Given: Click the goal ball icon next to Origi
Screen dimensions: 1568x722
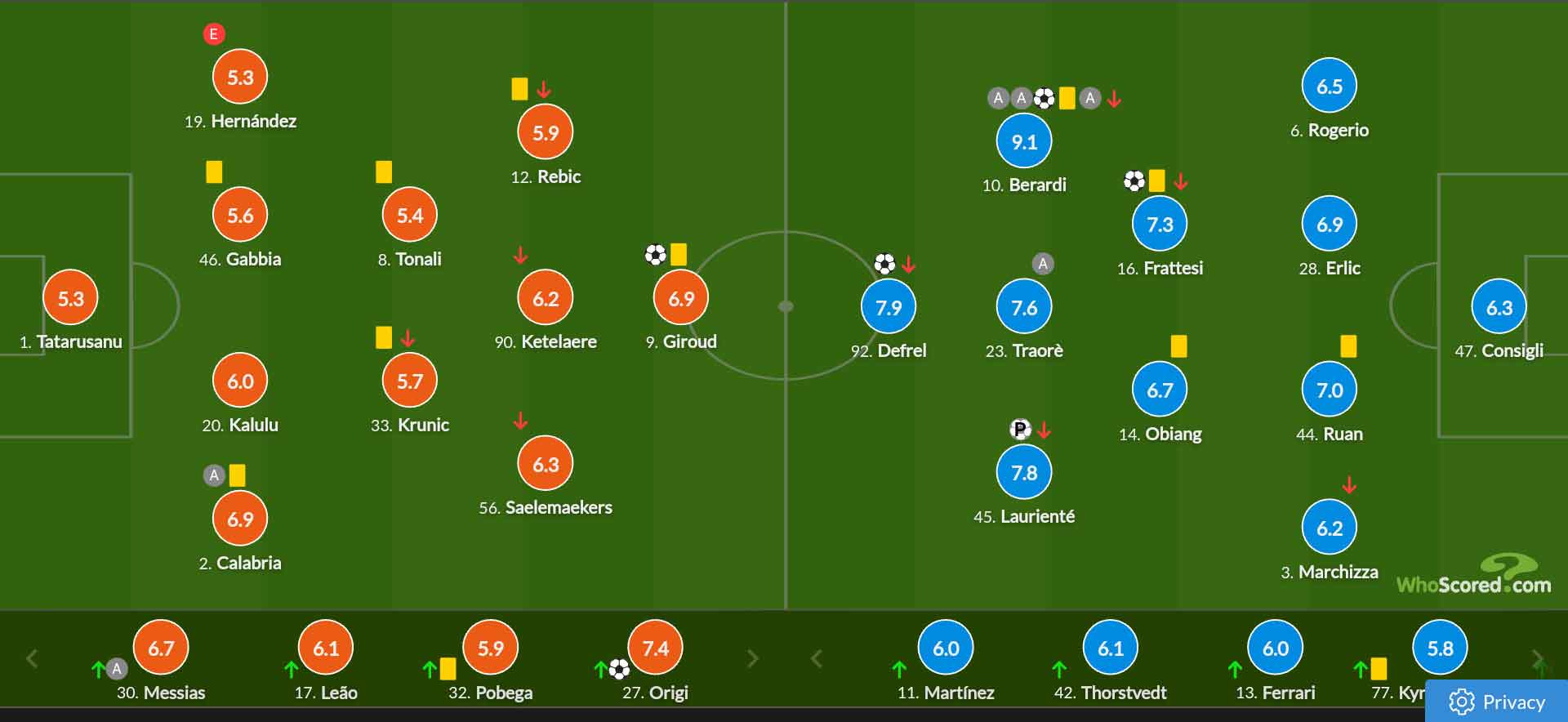Looking at the screenshot, I should point(620,671).
